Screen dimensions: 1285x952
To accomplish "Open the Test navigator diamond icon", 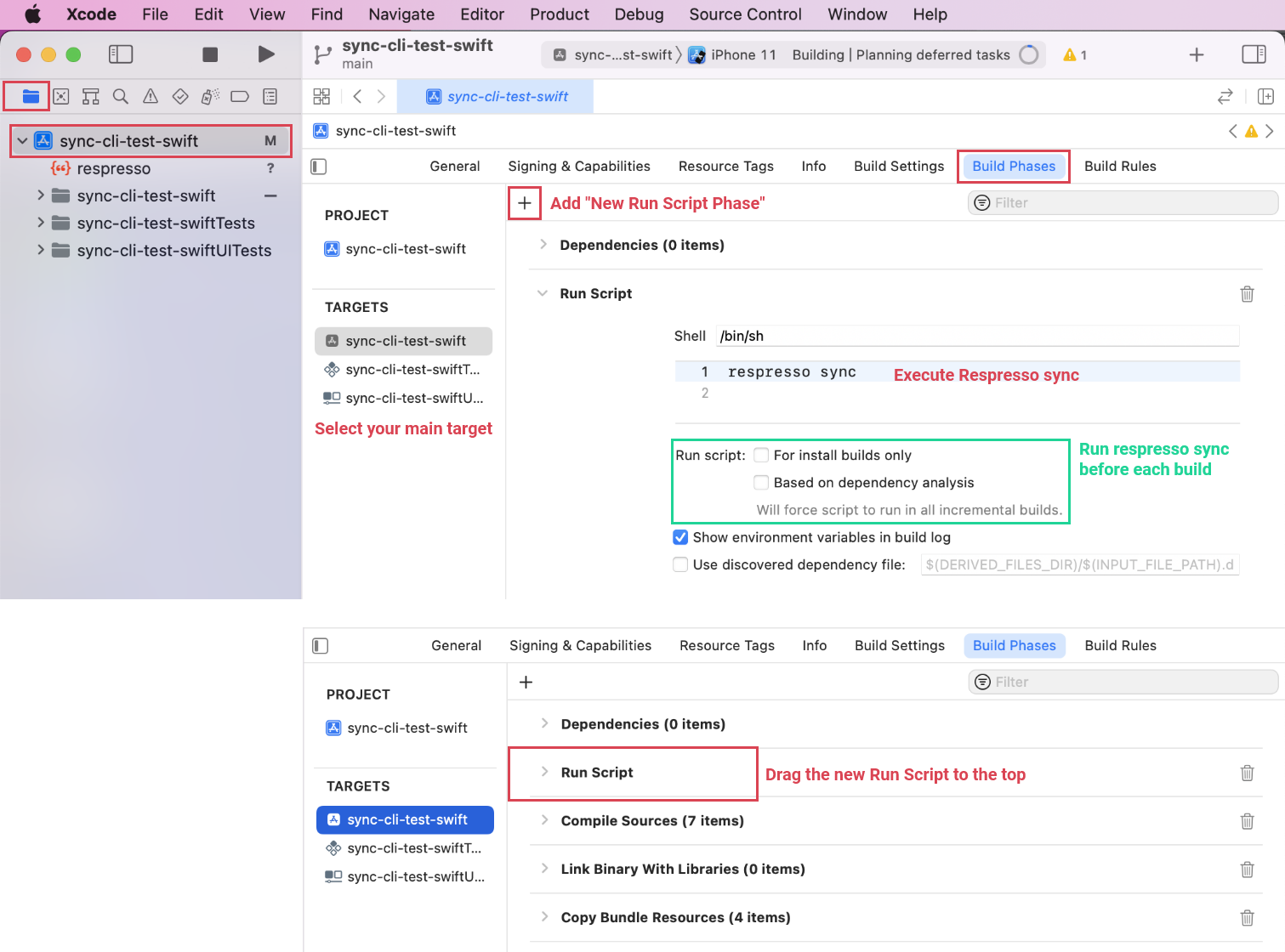I will click(x=180, y=96).
